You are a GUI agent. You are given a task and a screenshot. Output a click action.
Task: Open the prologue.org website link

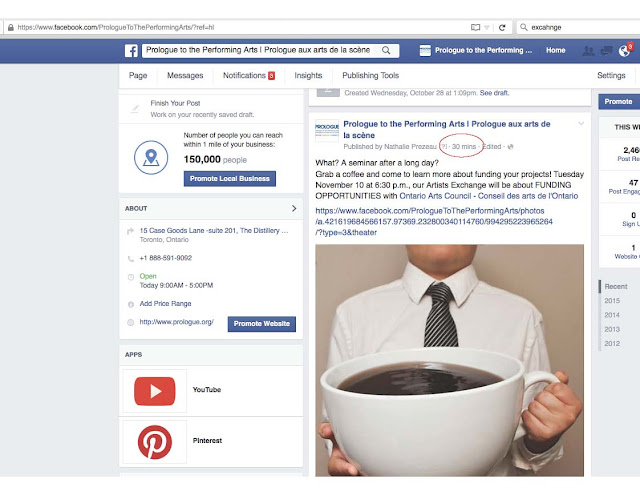176,322
